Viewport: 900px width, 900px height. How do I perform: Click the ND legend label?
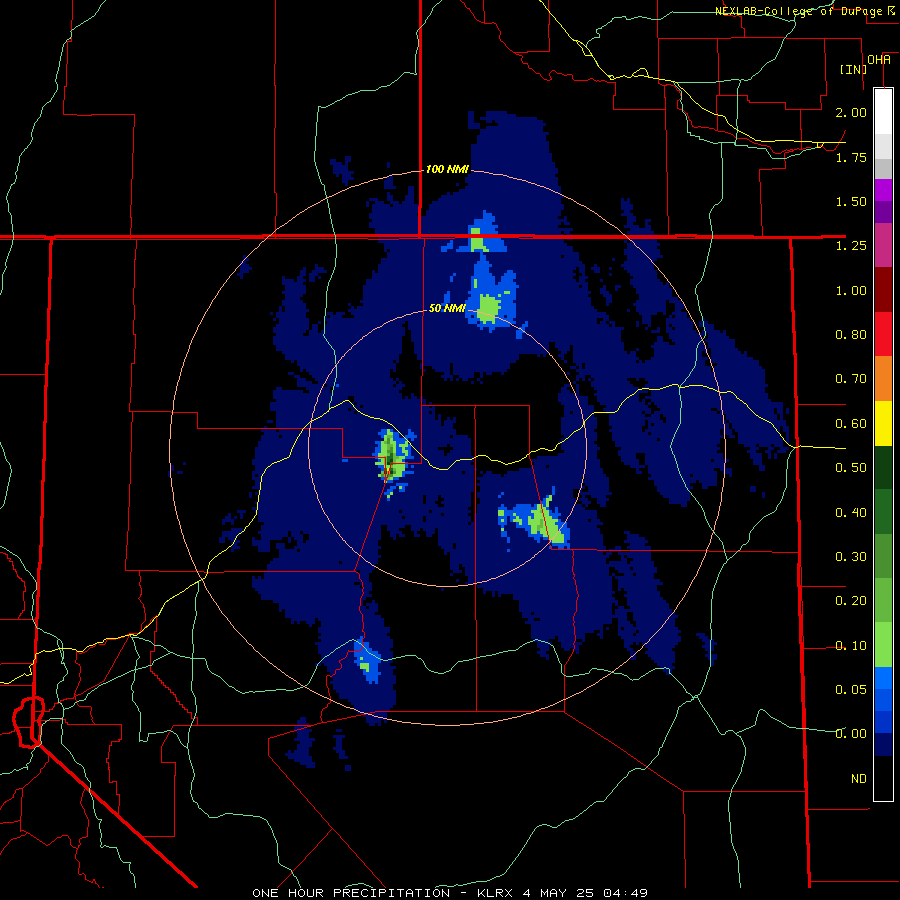(x=859, y=779)
